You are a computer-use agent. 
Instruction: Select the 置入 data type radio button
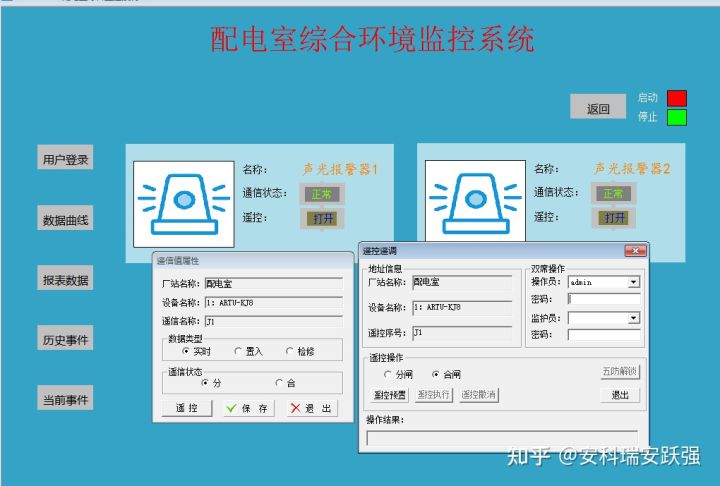click(238, 351)
